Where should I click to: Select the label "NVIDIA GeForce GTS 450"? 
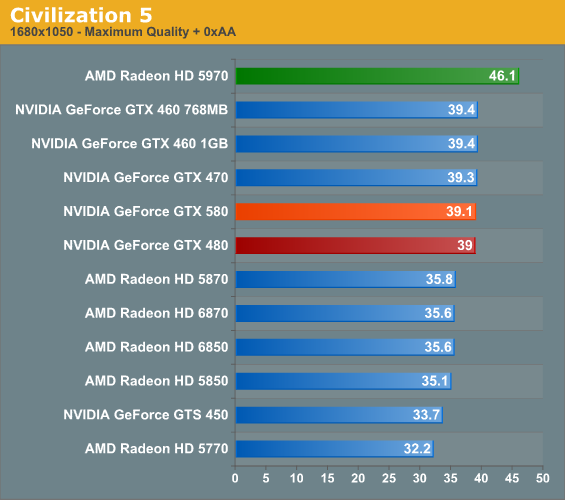(x=146, y=415)
